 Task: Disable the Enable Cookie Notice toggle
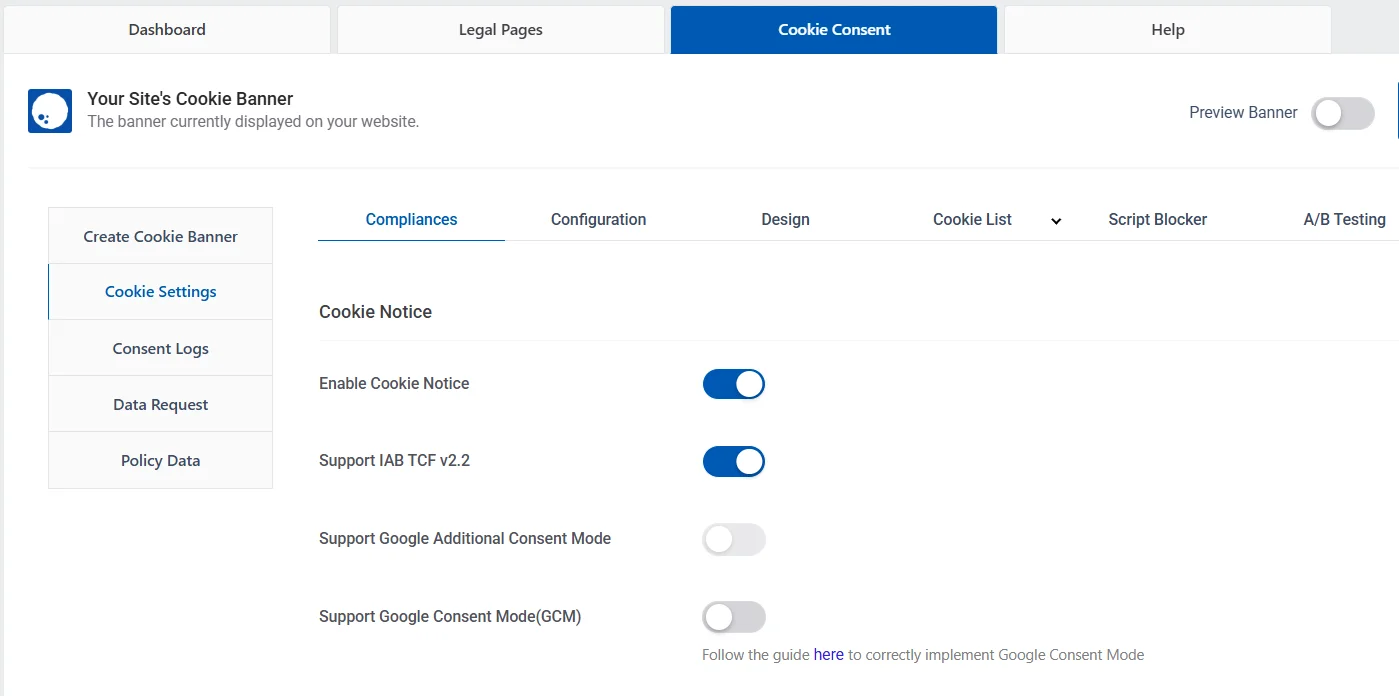[x=733, y=383]
